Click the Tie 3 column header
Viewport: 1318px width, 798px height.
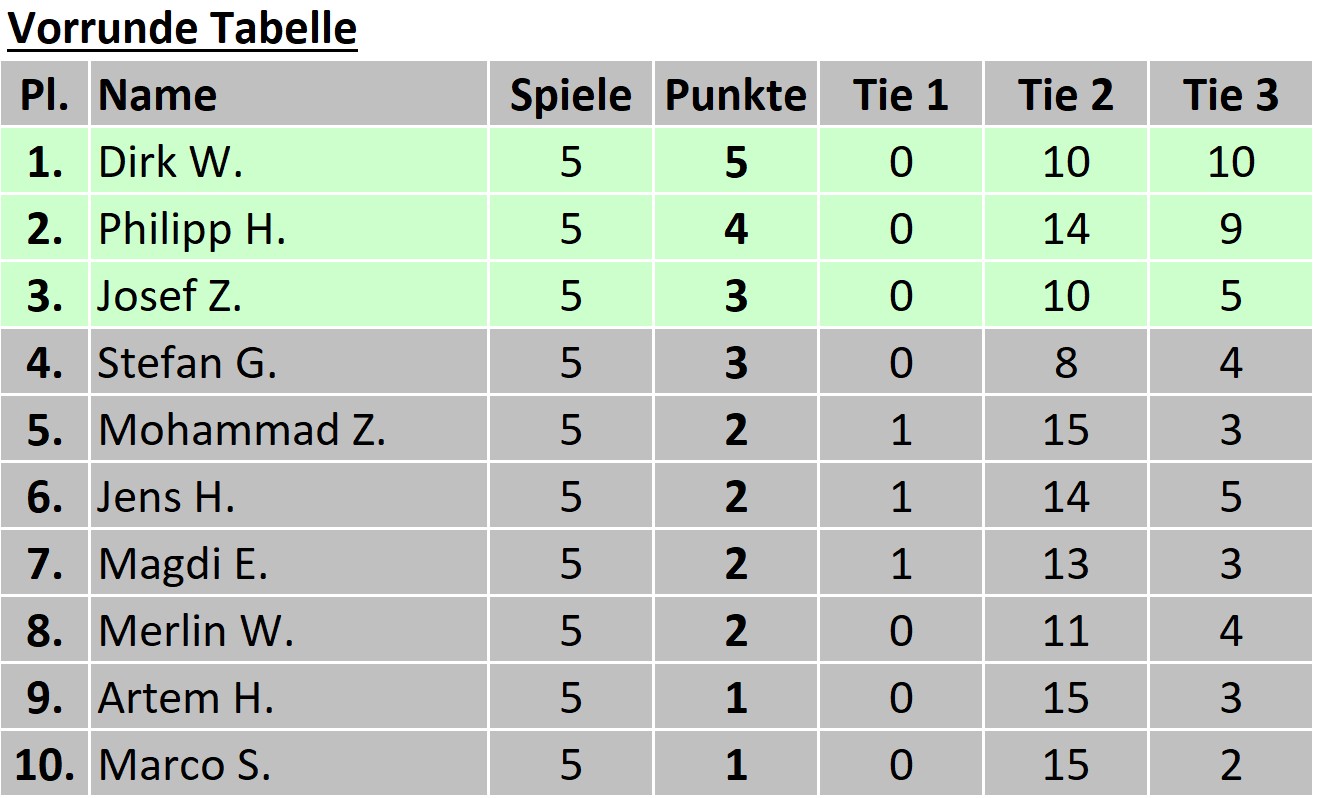point(1230,96)
